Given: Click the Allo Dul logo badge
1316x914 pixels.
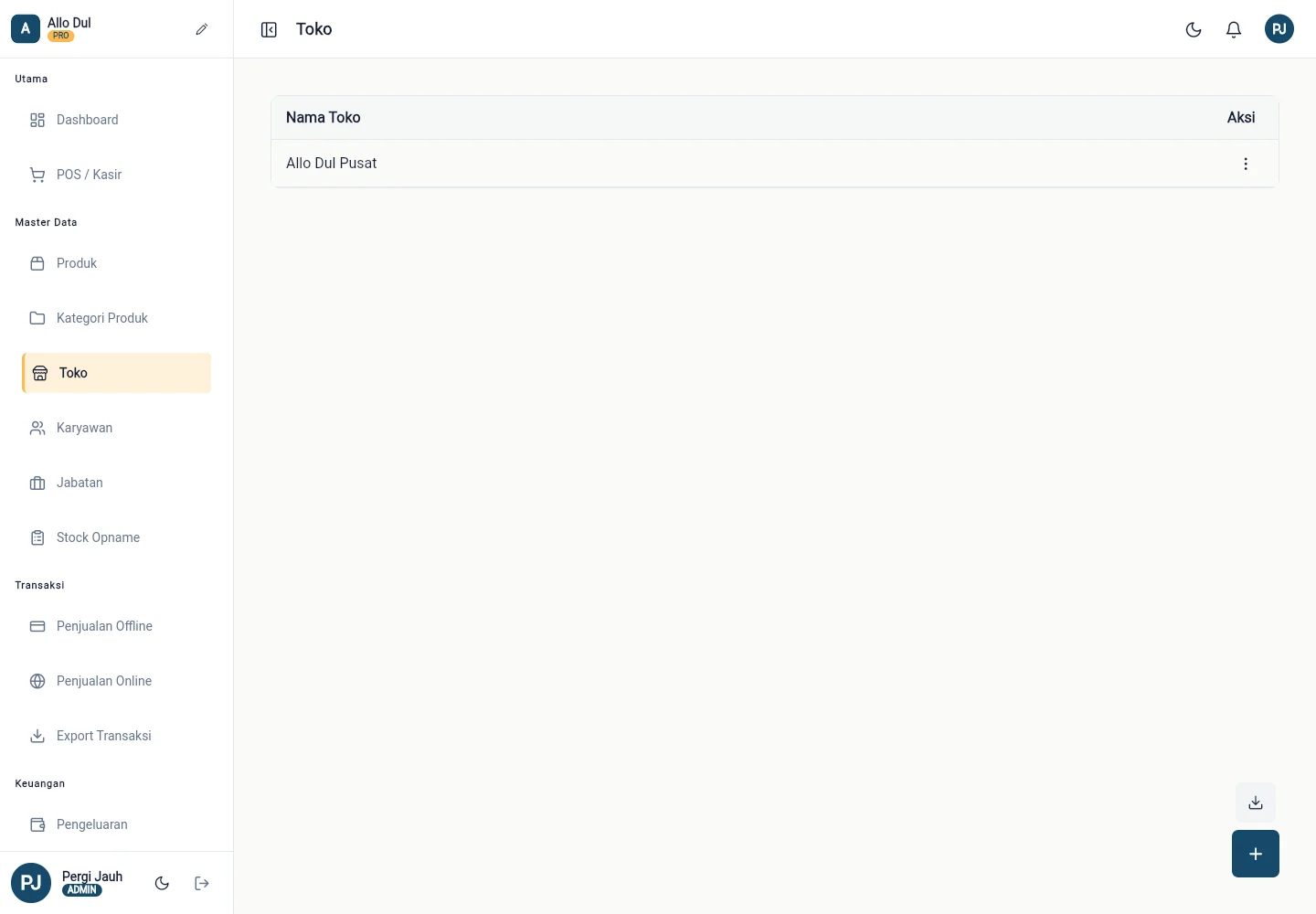Looking at the screenshot, I should [x=26, y=29].
